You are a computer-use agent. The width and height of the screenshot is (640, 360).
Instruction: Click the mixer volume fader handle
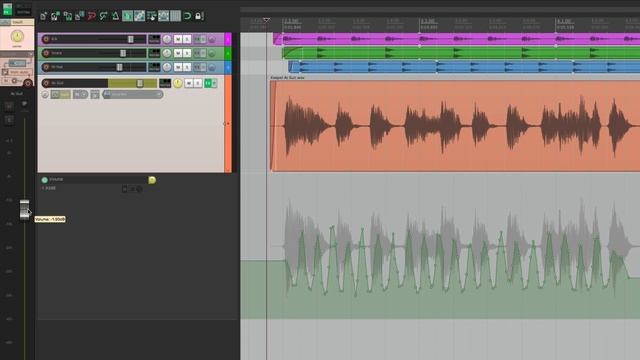pyautogui.click(x=24, y=210)
